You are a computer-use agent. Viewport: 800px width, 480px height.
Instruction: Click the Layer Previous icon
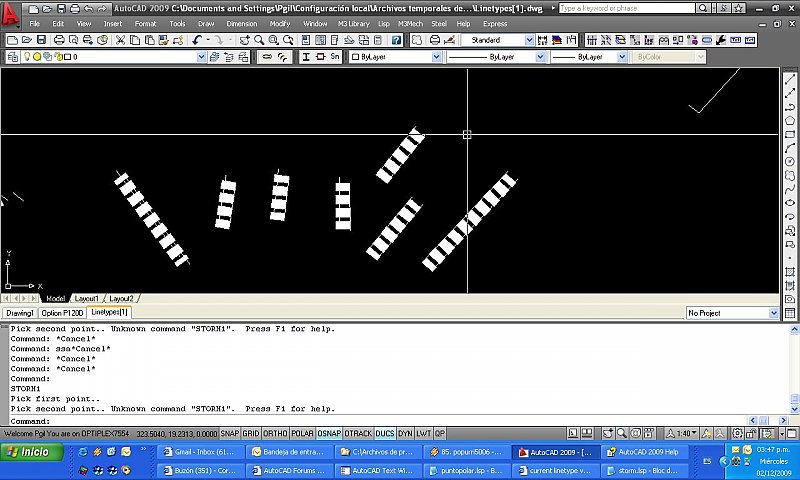[x=229, y=57]
